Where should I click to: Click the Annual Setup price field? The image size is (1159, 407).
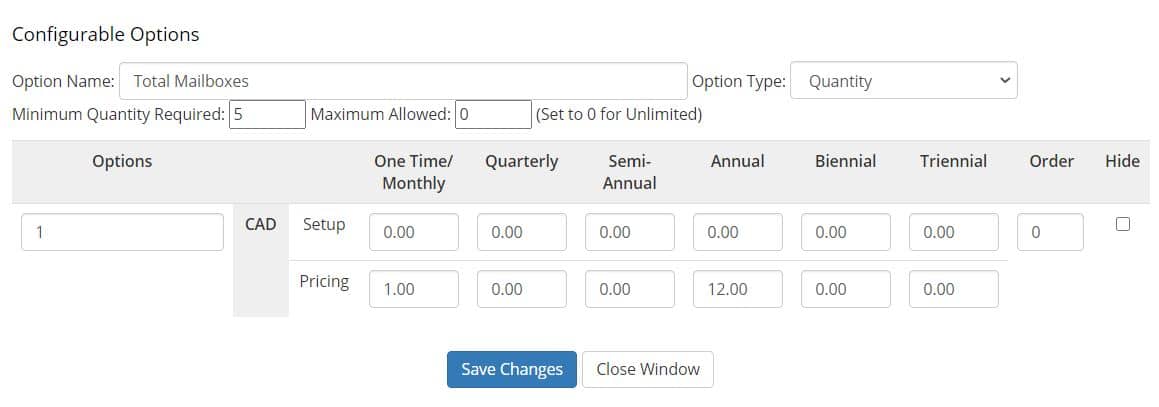738,232
